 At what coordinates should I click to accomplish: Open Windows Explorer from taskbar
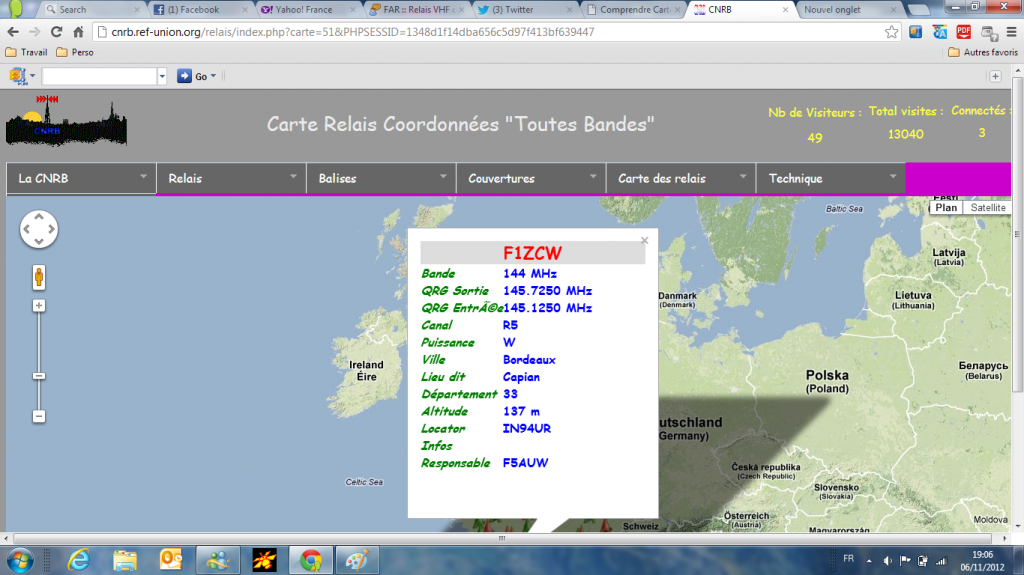125,561
